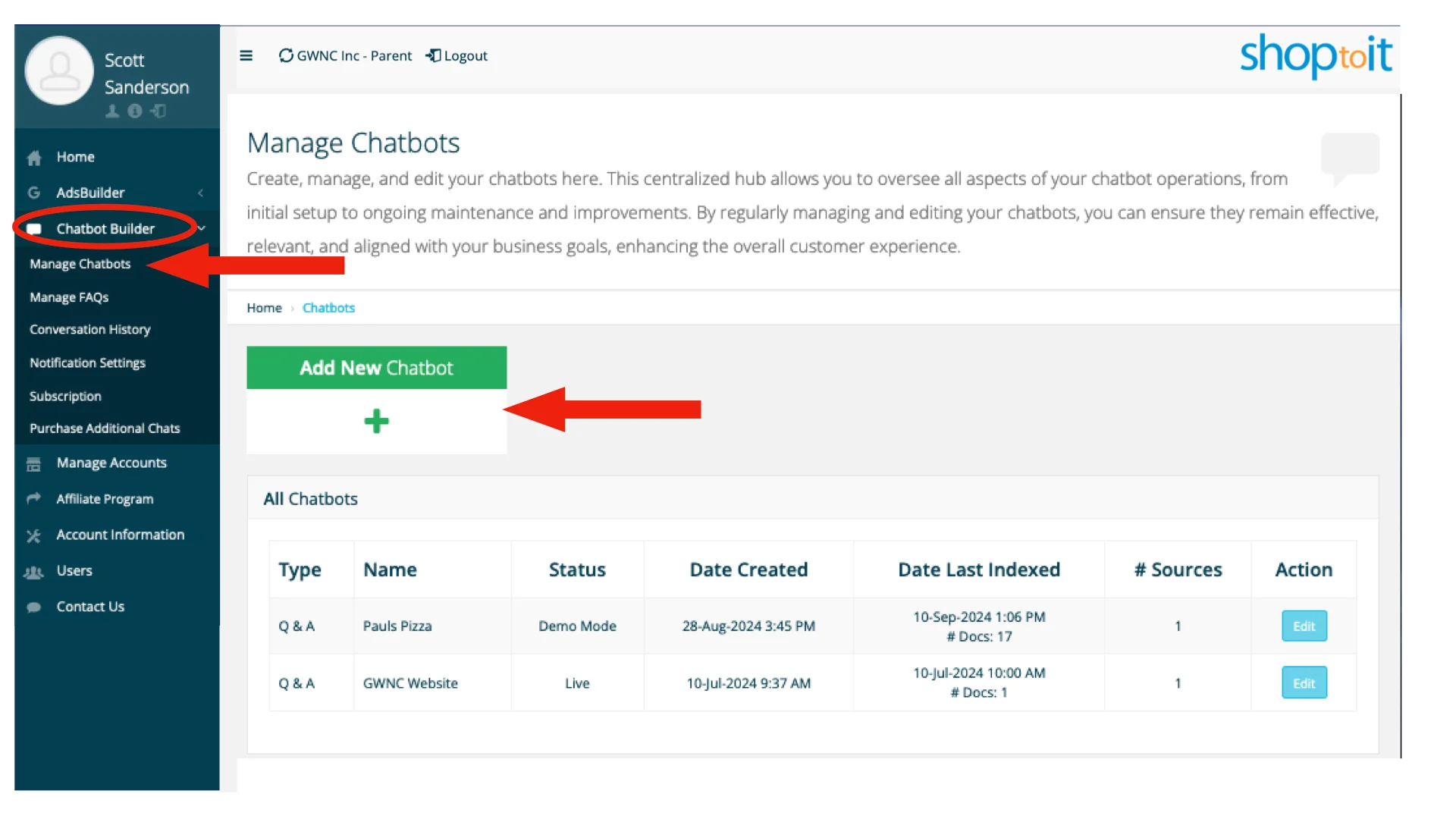
Task: Expand the AdsBuilder section chevron
Action: (x=200, y=193)
